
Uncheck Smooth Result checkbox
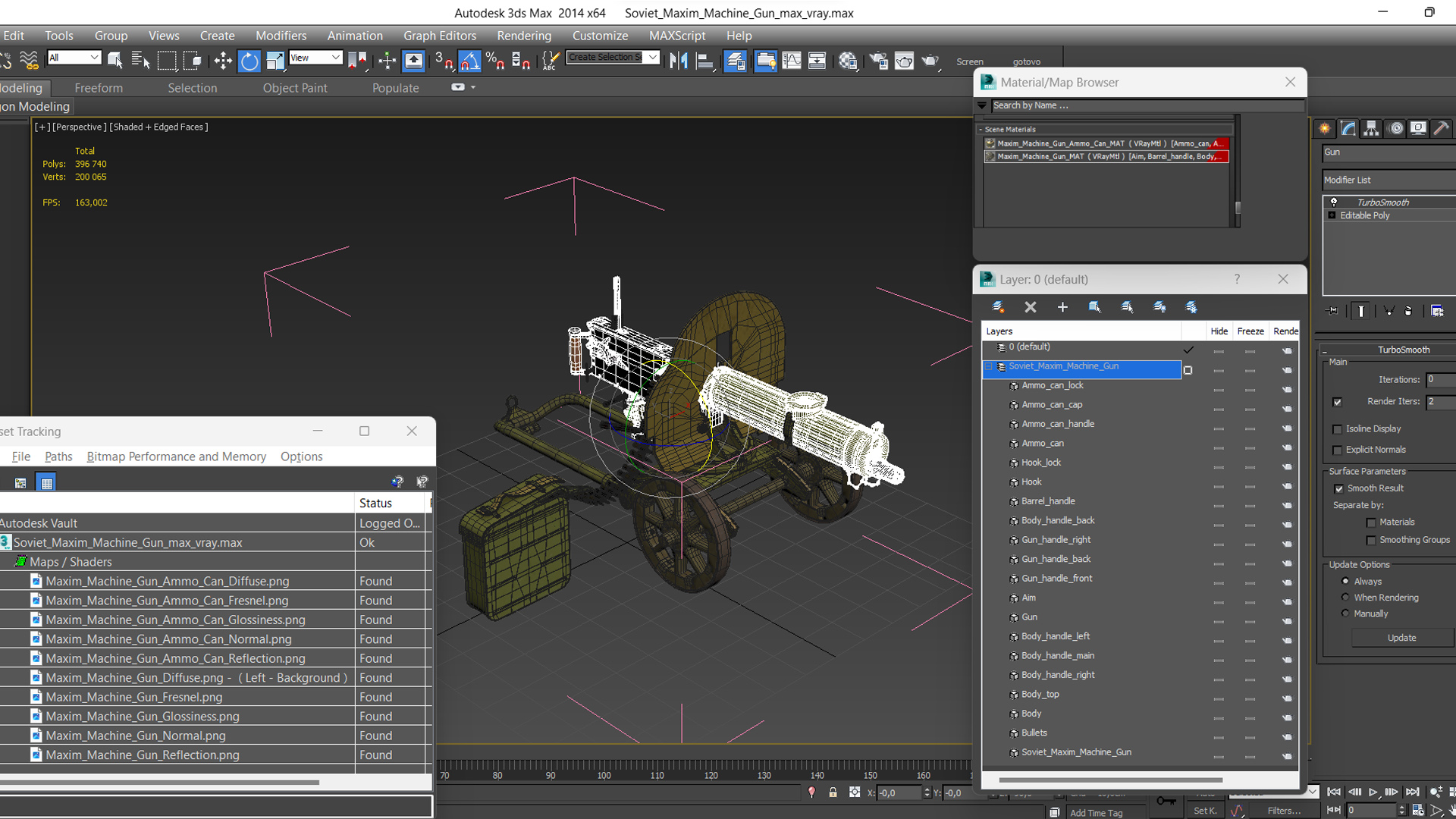click(1338, 489)
